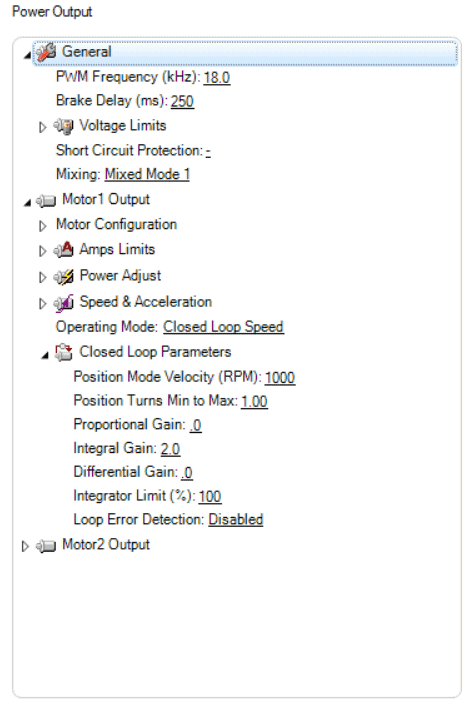Edit Position Mode Velocity value 1000
This screenshot has height=708, width=472.
(280, 377)
